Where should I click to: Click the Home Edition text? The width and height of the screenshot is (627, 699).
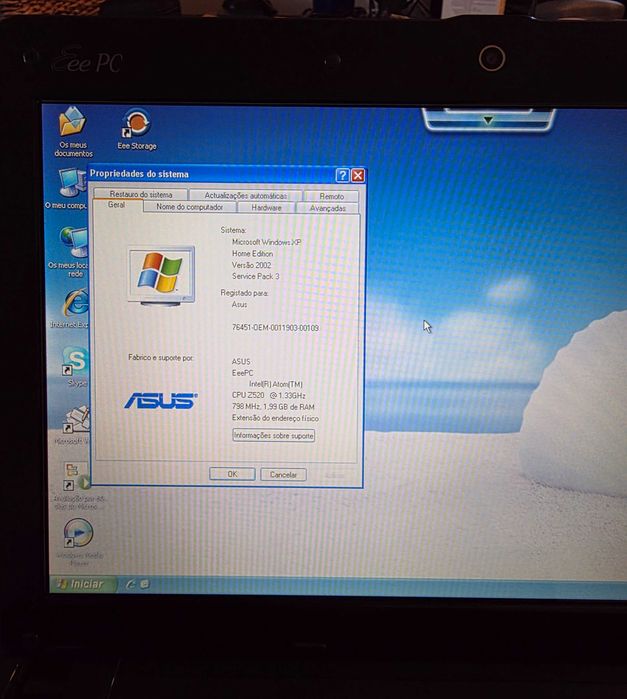(252, 254)
